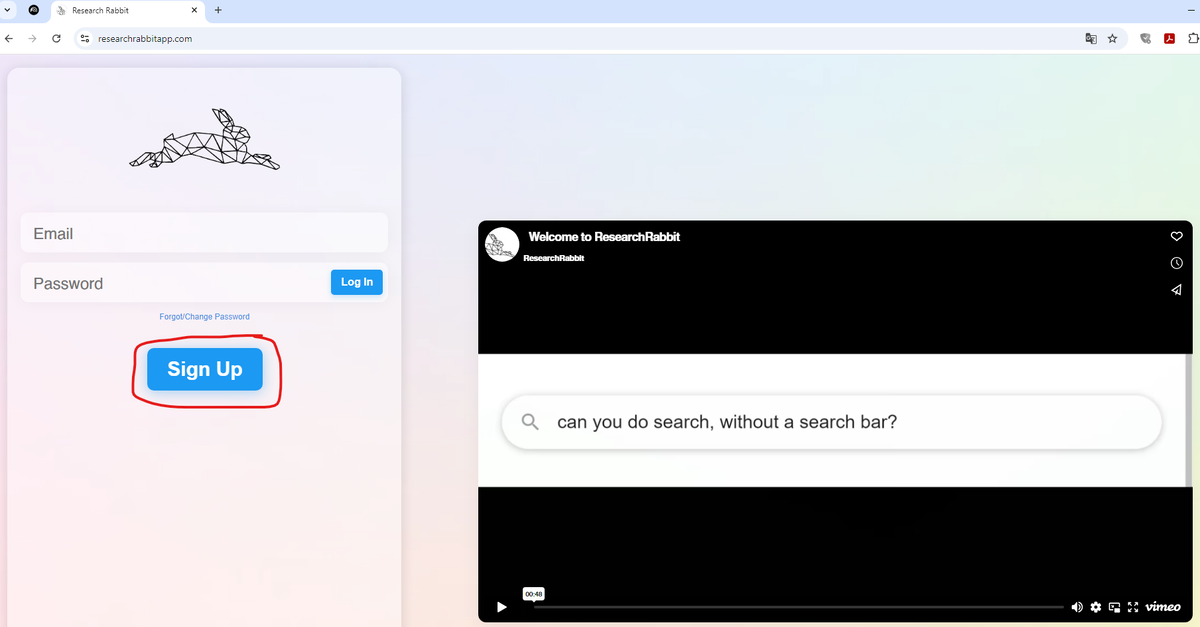Open Vimeo player settings gear

(1096, 607)
